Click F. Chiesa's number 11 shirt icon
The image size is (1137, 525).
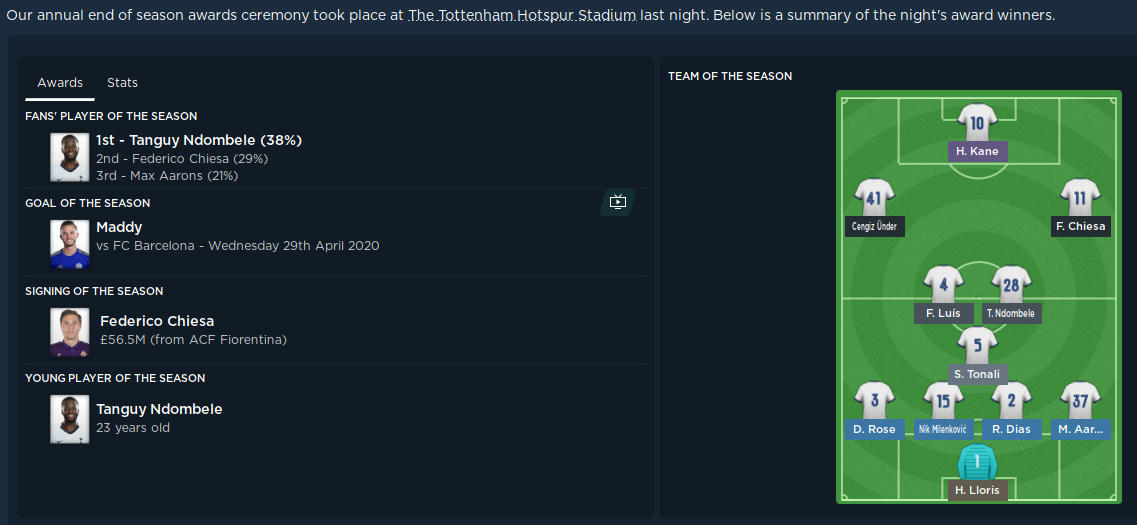point(1080,198)
